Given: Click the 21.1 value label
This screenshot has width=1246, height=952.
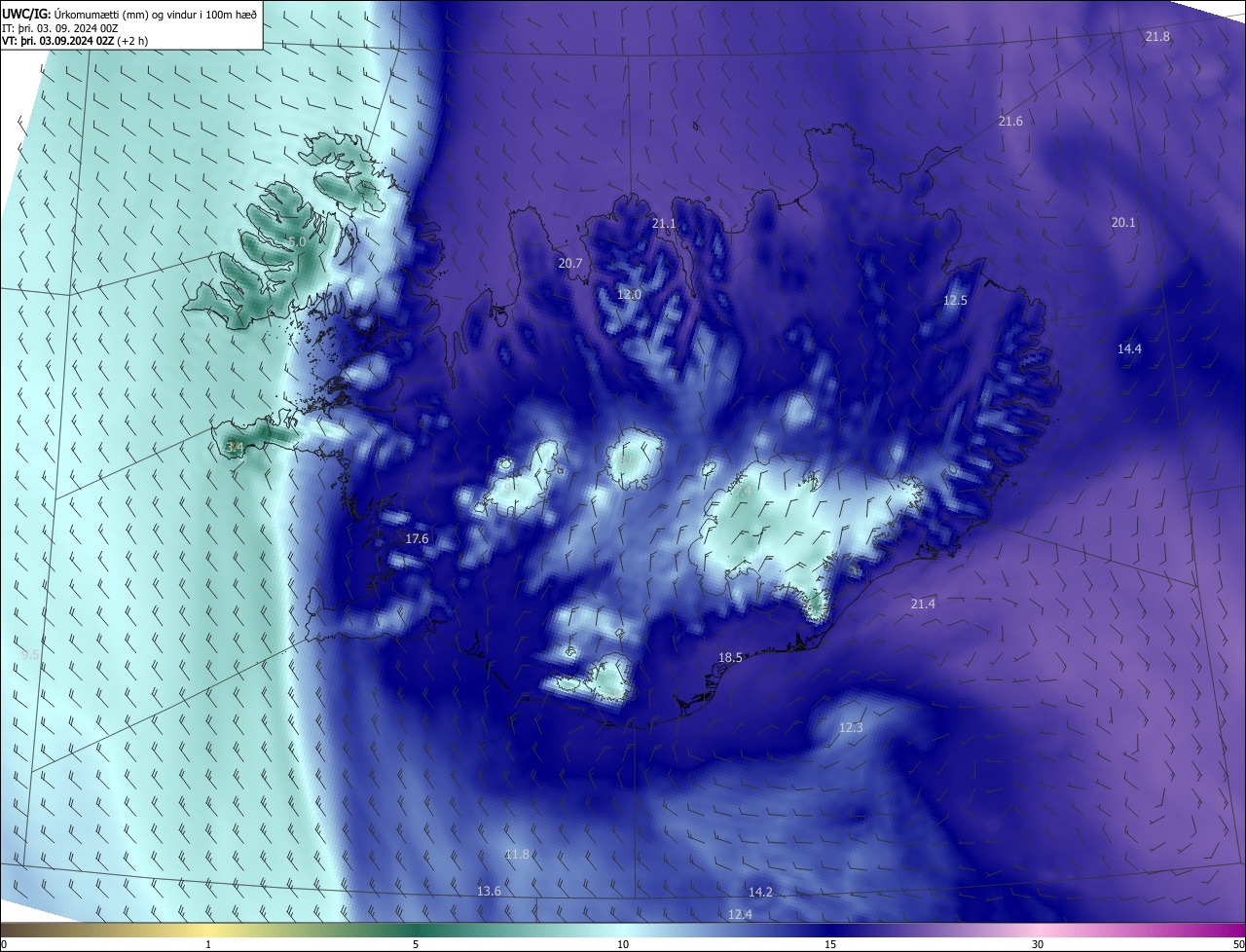Looking at the screenshot, I should [664, 223].
